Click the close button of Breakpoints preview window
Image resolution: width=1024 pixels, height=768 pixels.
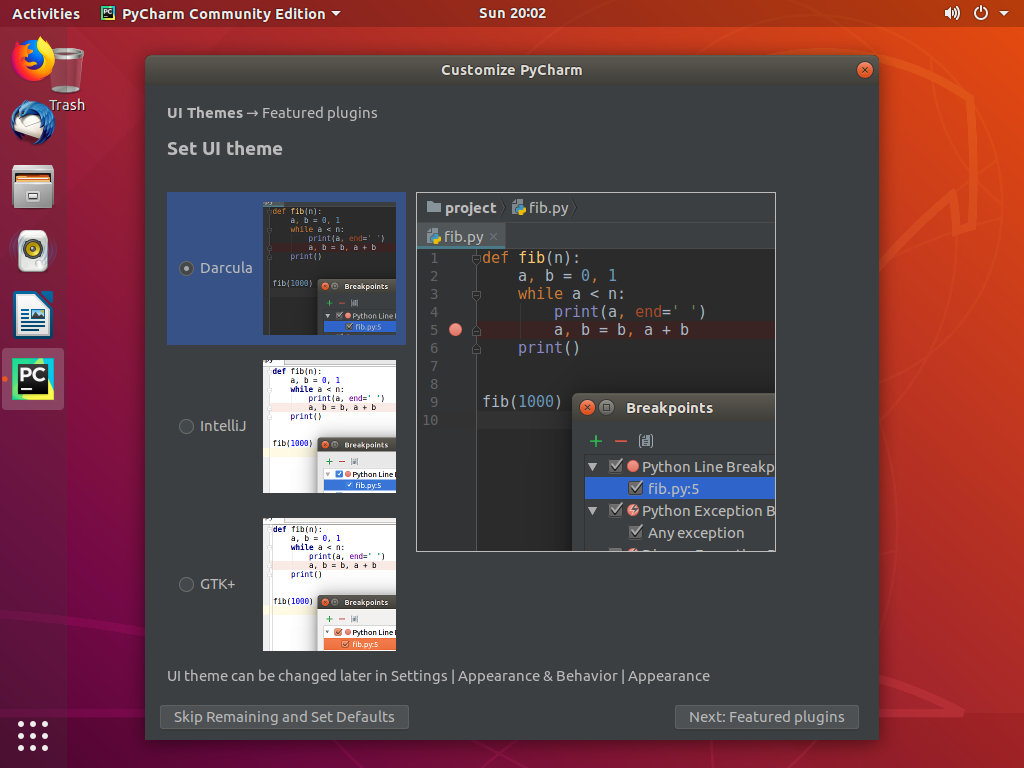click(x=587, y=408)
